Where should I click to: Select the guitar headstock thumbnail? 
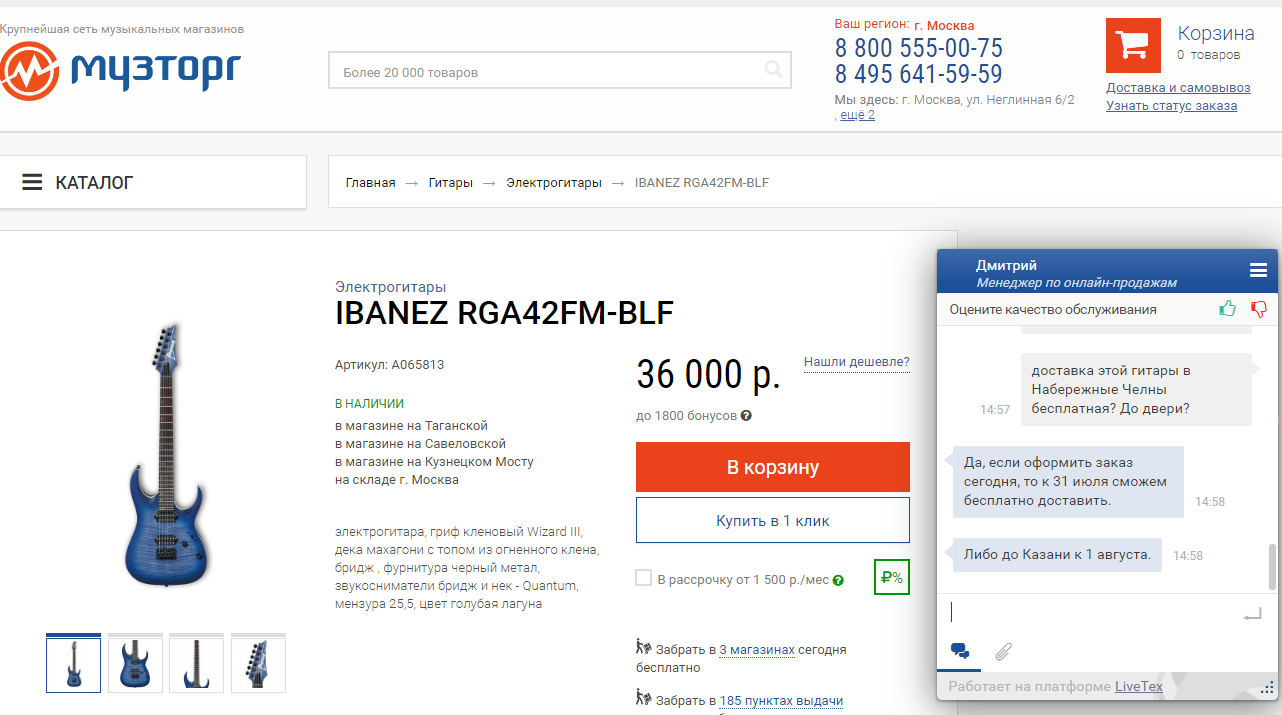point(258,663)
